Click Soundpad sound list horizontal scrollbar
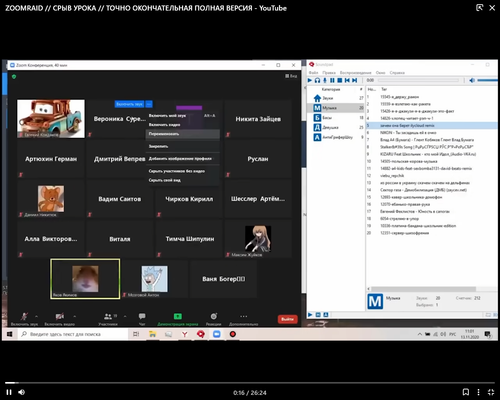 pos(423,289)
